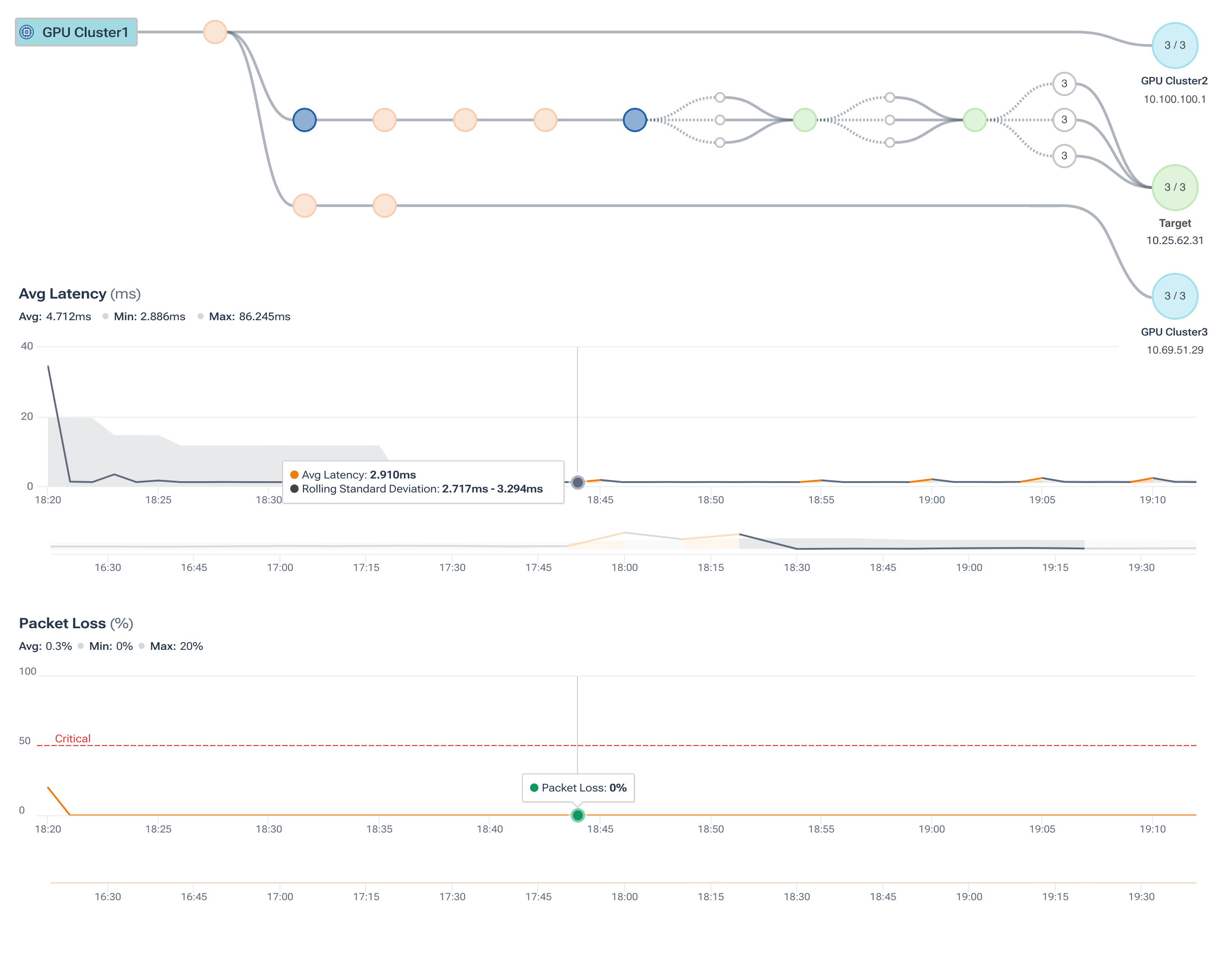Click the Packet Loss (%) section header
Screen dimensions: 1232x966
click(x=76, y=623)
